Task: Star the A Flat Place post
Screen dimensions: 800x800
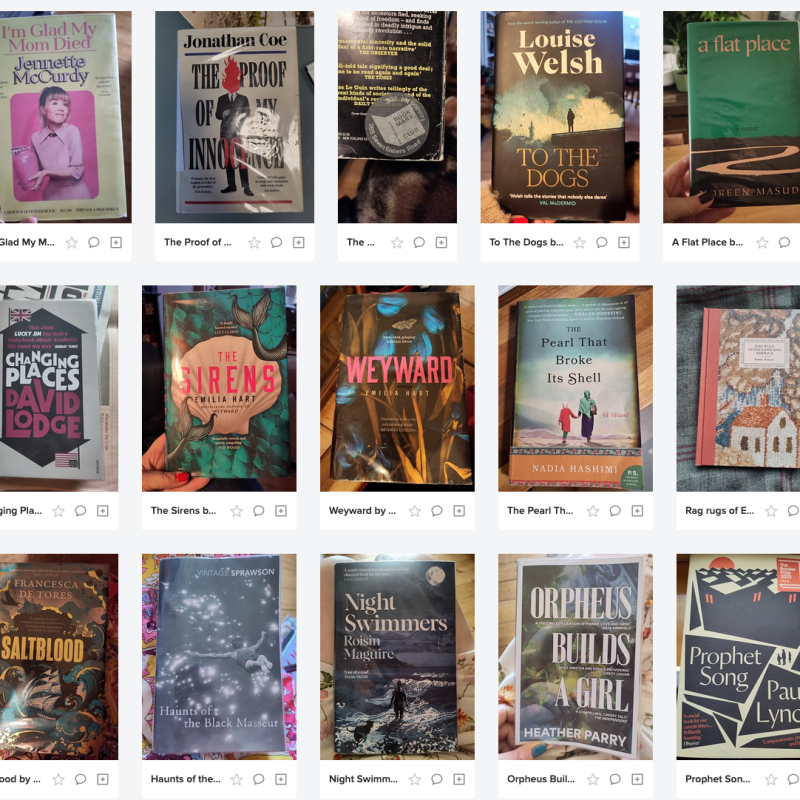Action: coord(762,242)
